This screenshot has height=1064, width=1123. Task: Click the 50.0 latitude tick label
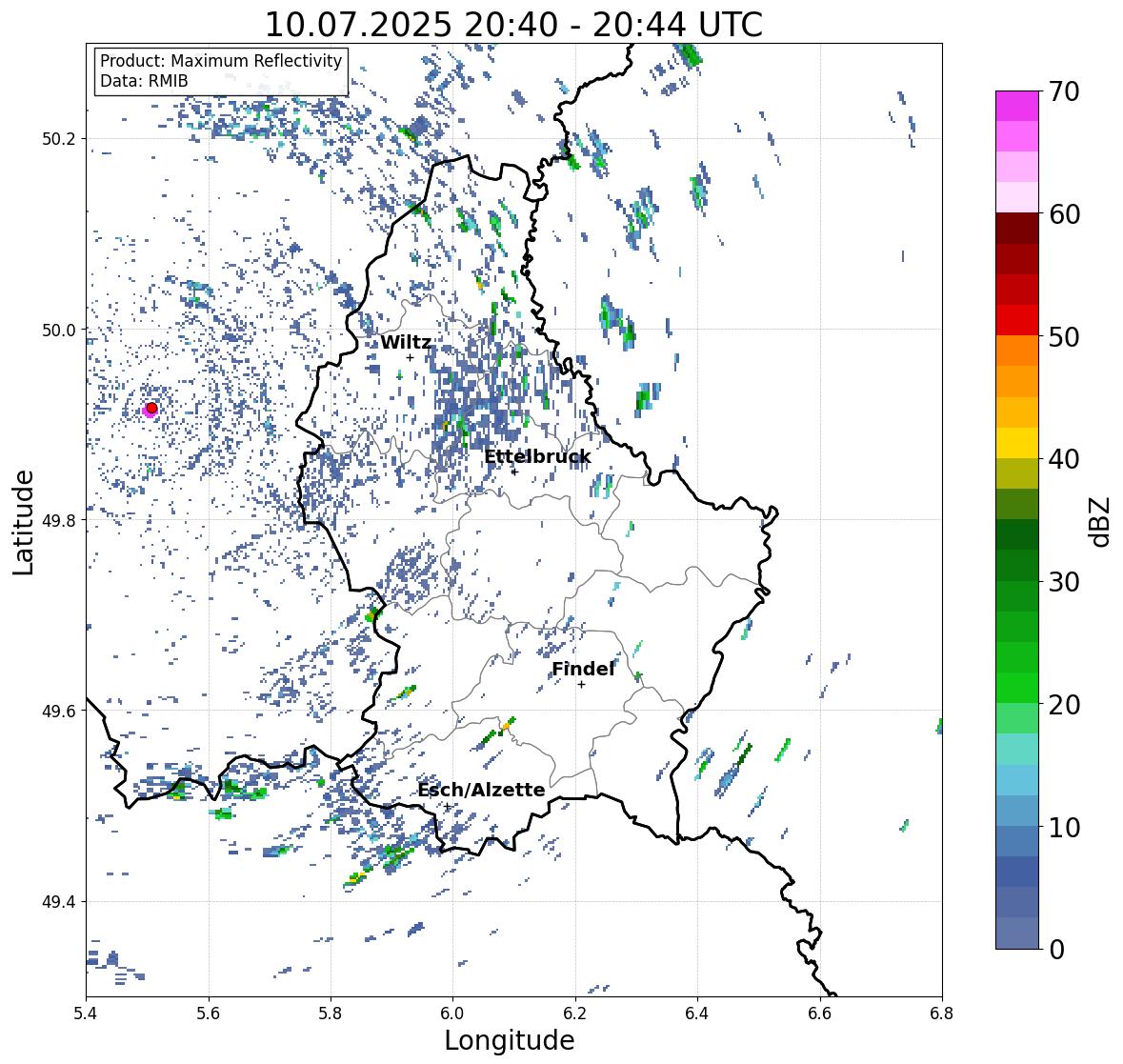click(59, 331)
